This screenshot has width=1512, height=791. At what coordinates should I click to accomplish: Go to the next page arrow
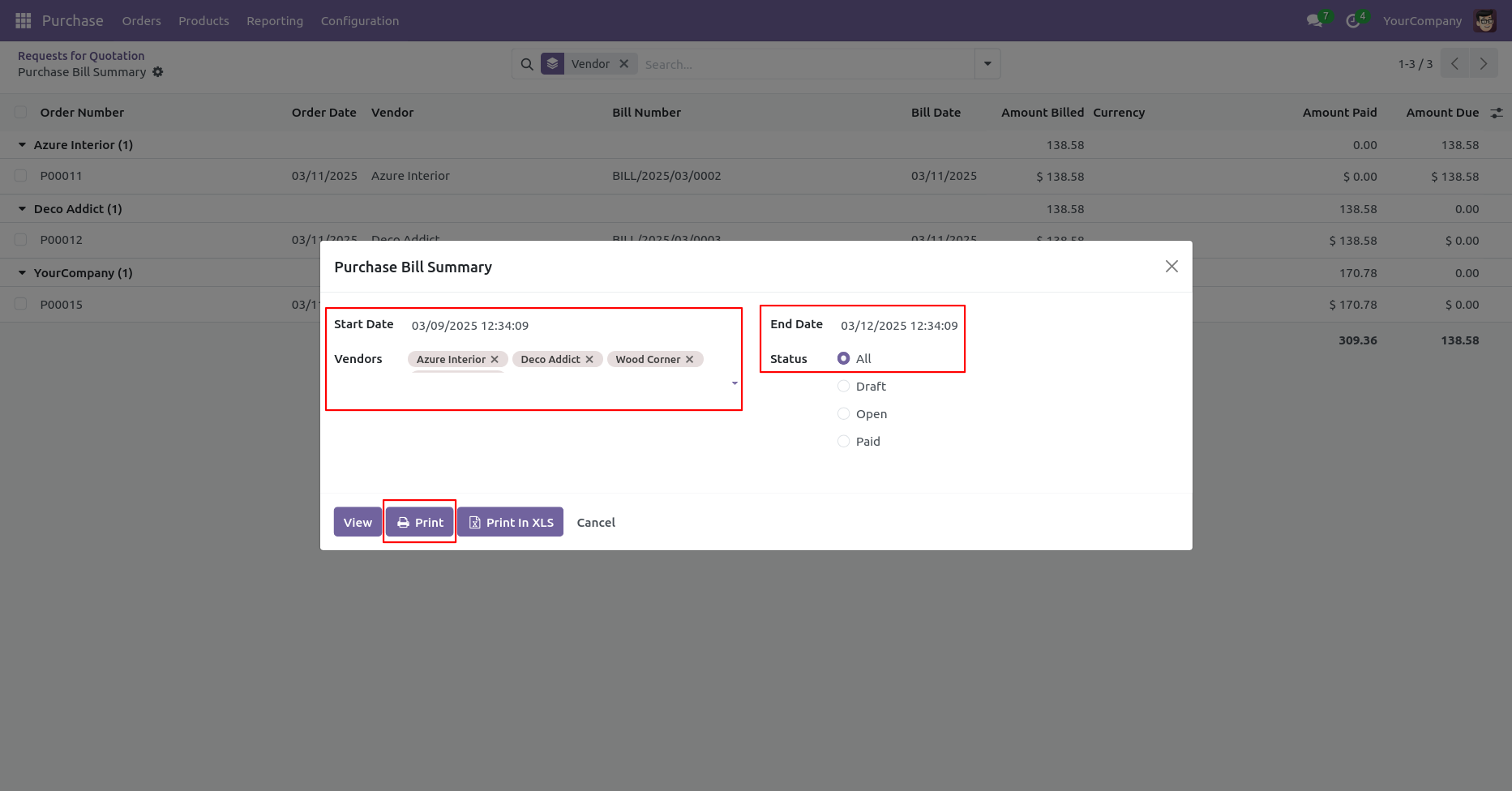(x=1484, y=64)
